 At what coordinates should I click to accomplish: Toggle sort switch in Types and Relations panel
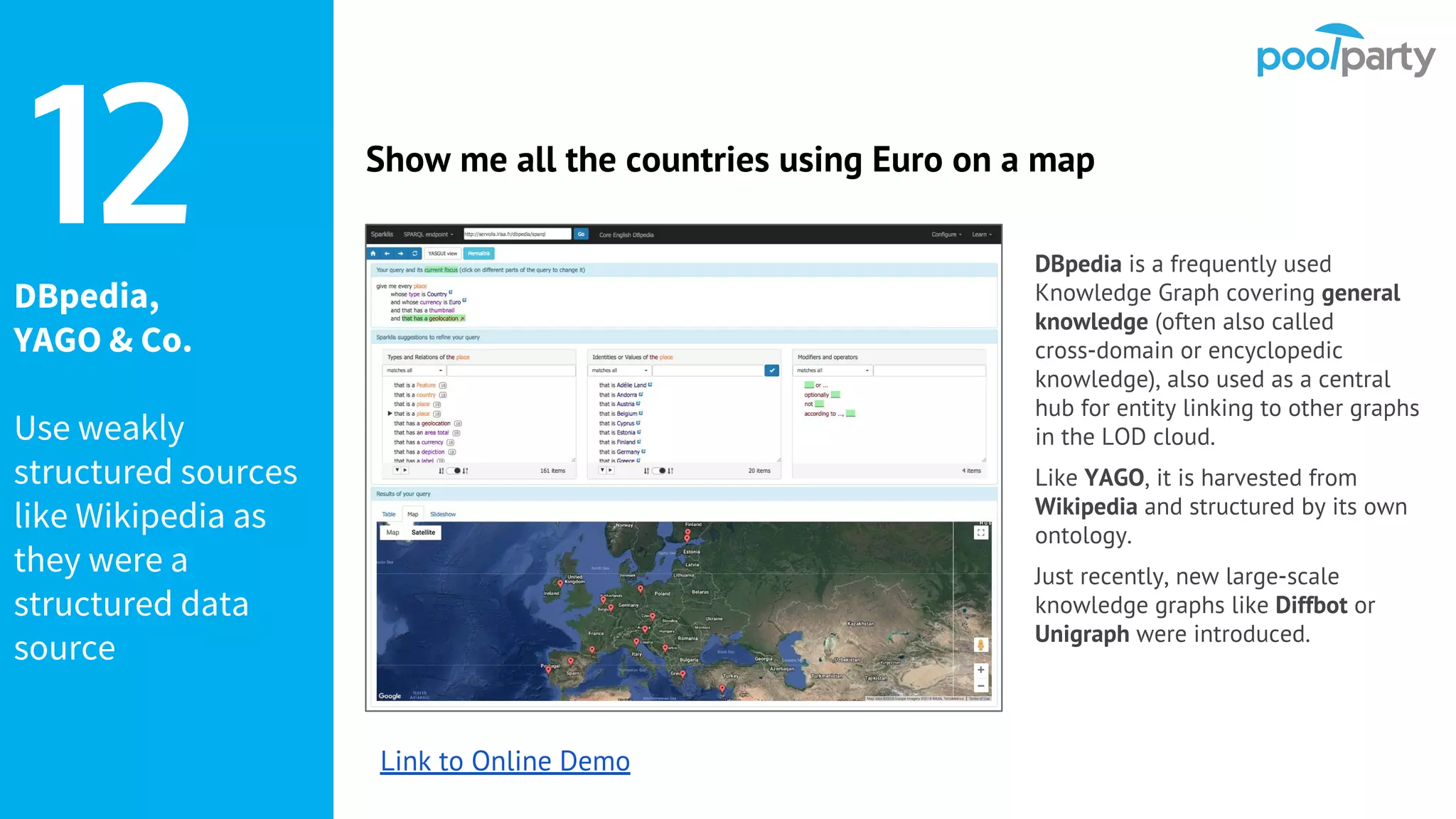coord(454,471)
